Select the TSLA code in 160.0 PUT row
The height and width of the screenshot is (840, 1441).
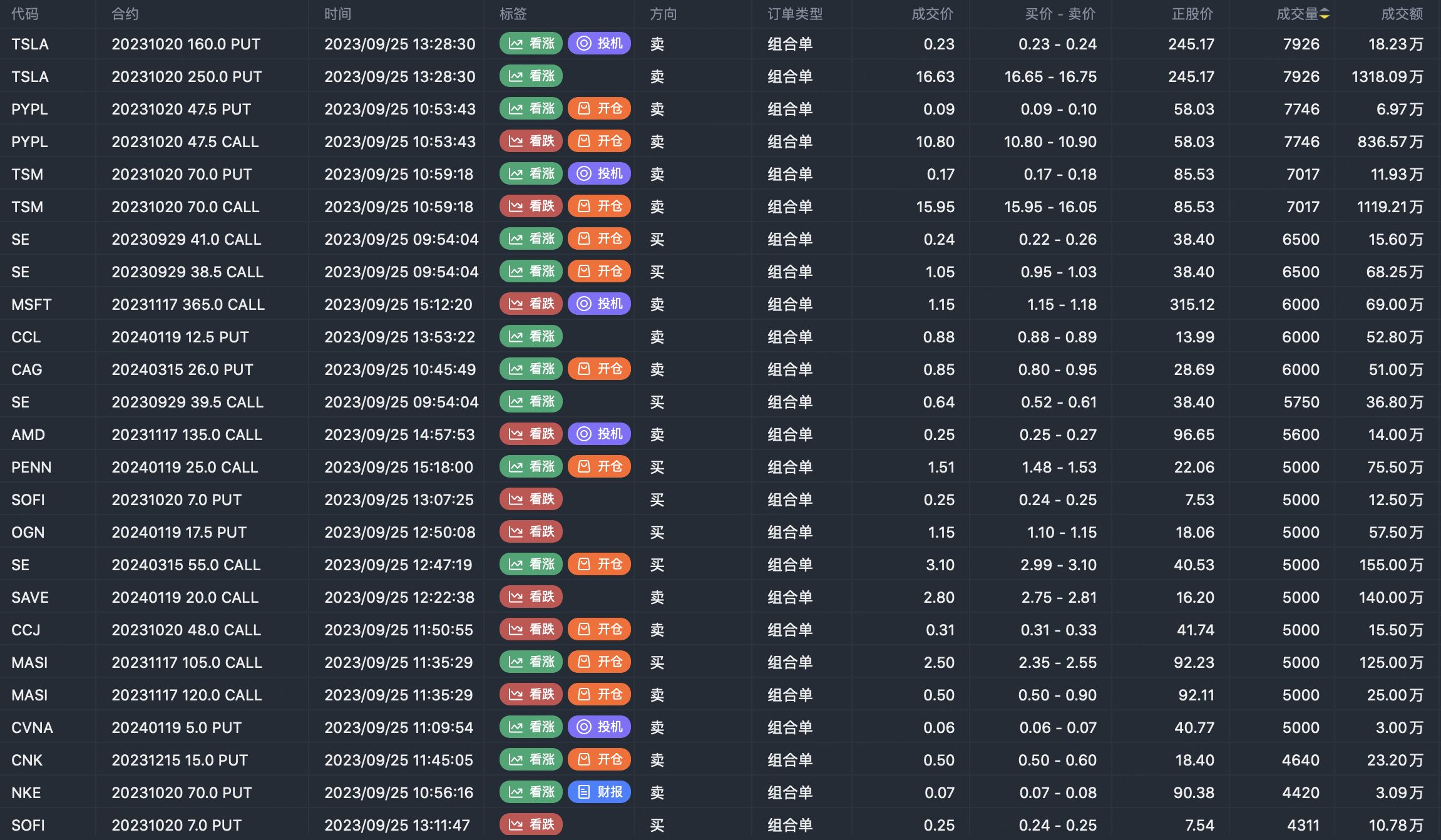point(30,44)
